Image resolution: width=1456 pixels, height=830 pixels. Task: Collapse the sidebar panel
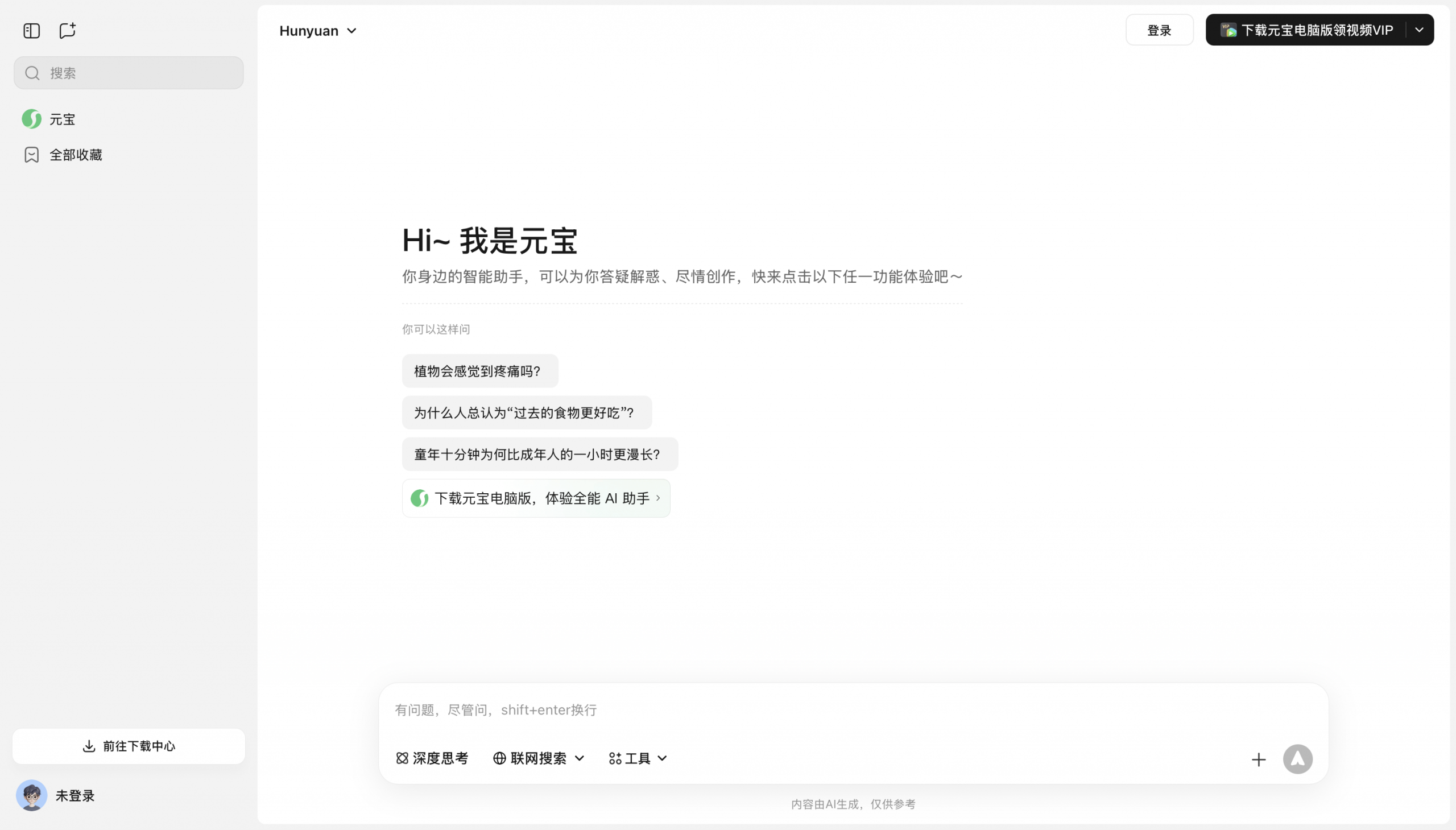coord(31,31)
